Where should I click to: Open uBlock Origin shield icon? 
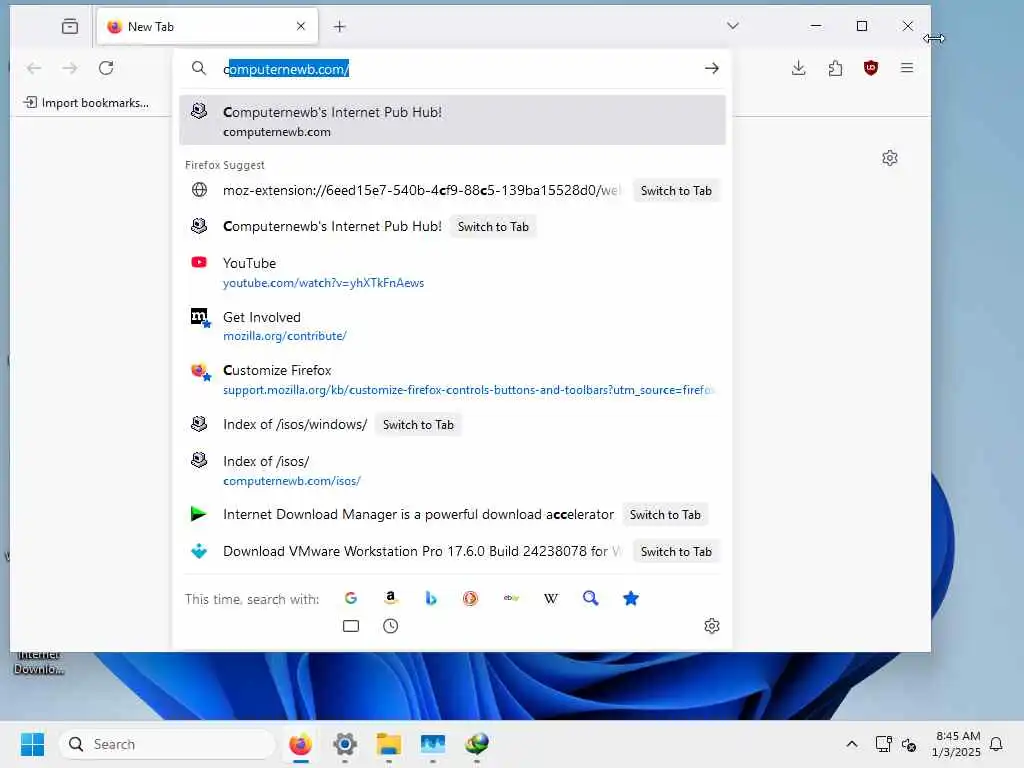pos(871,68)
